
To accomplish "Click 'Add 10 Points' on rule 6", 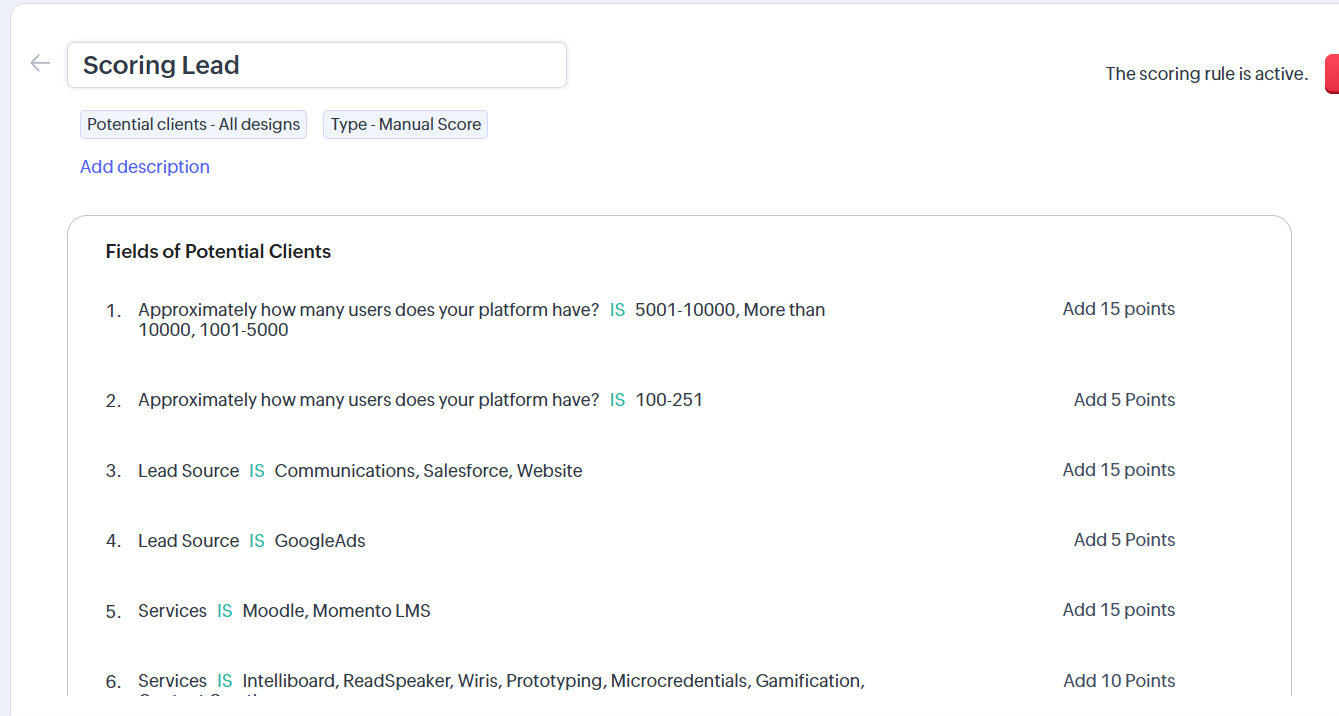I will [x=1119, y=681].
